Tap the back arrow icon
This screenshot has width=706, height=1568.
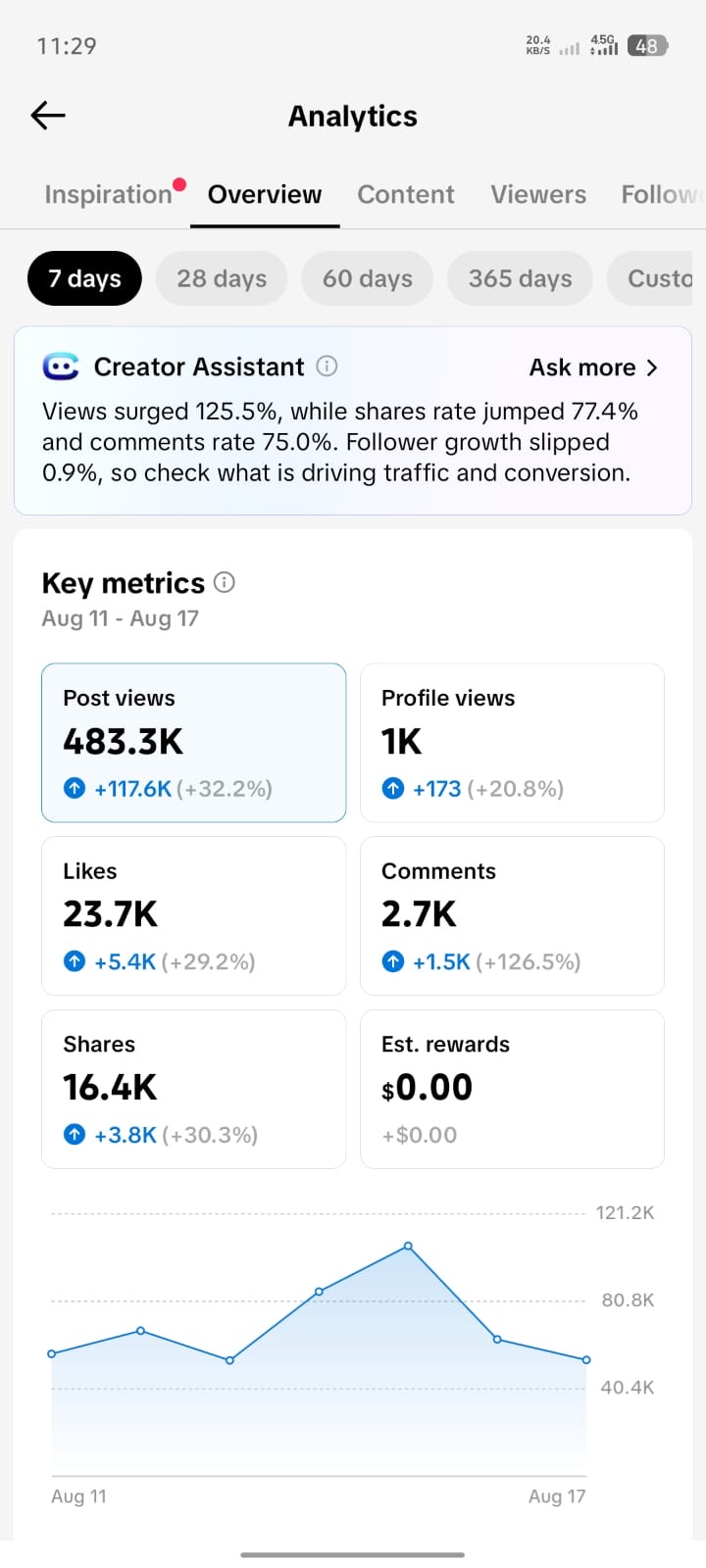(x=48, y=116)
